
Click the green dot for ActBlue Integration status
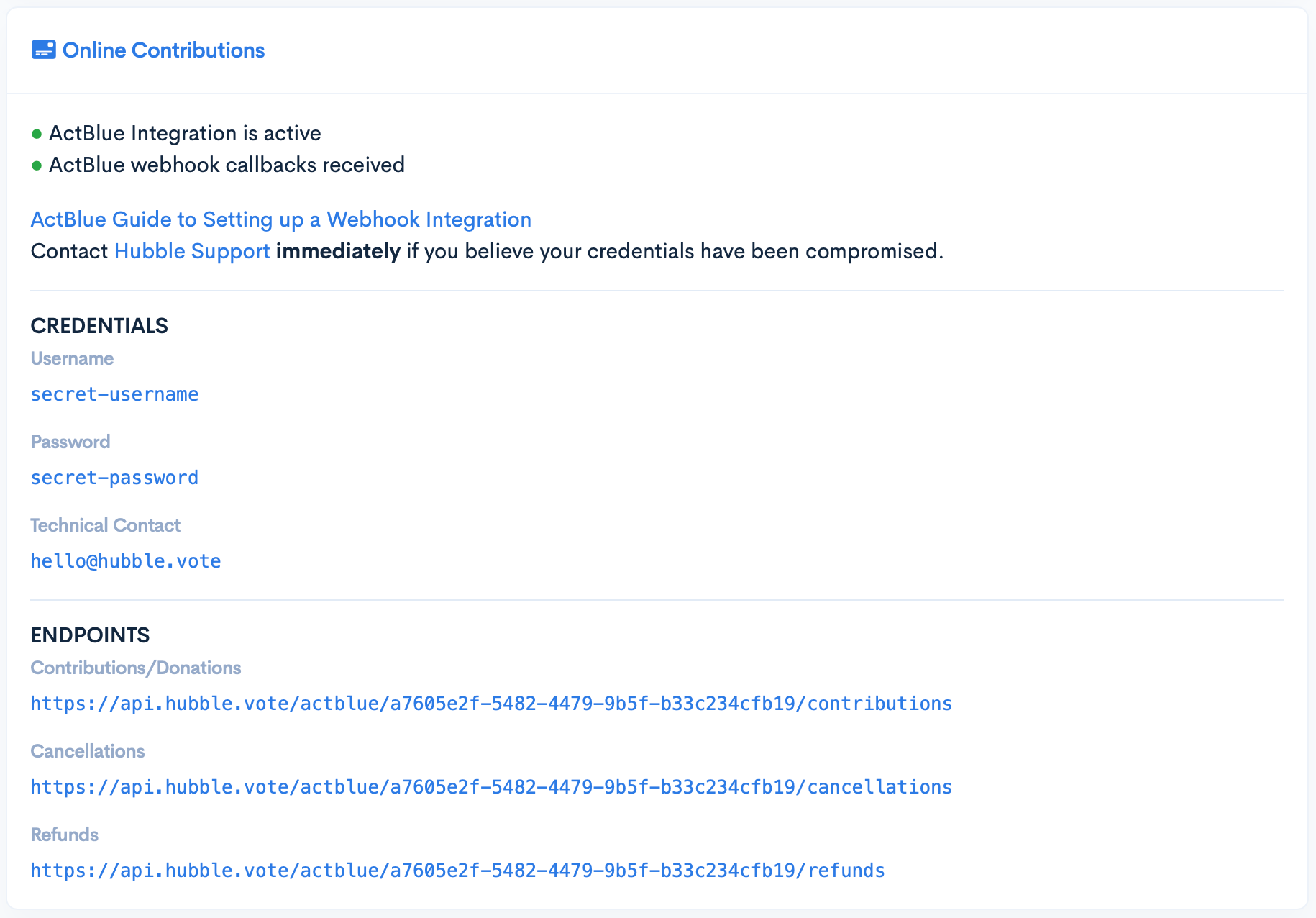click(37, 135)
